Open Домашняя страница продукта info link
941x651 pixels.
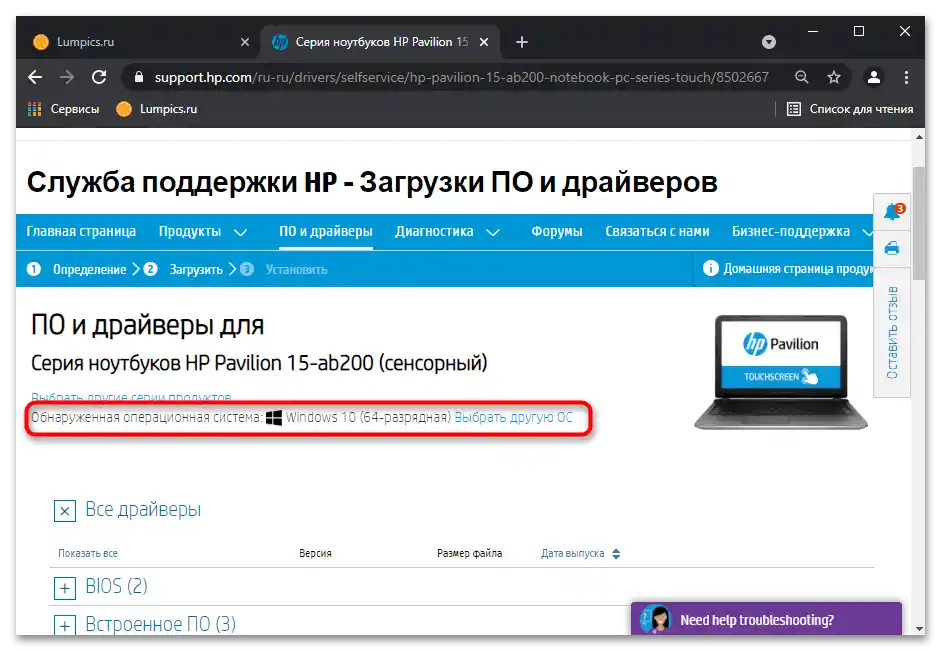point(788,268)
